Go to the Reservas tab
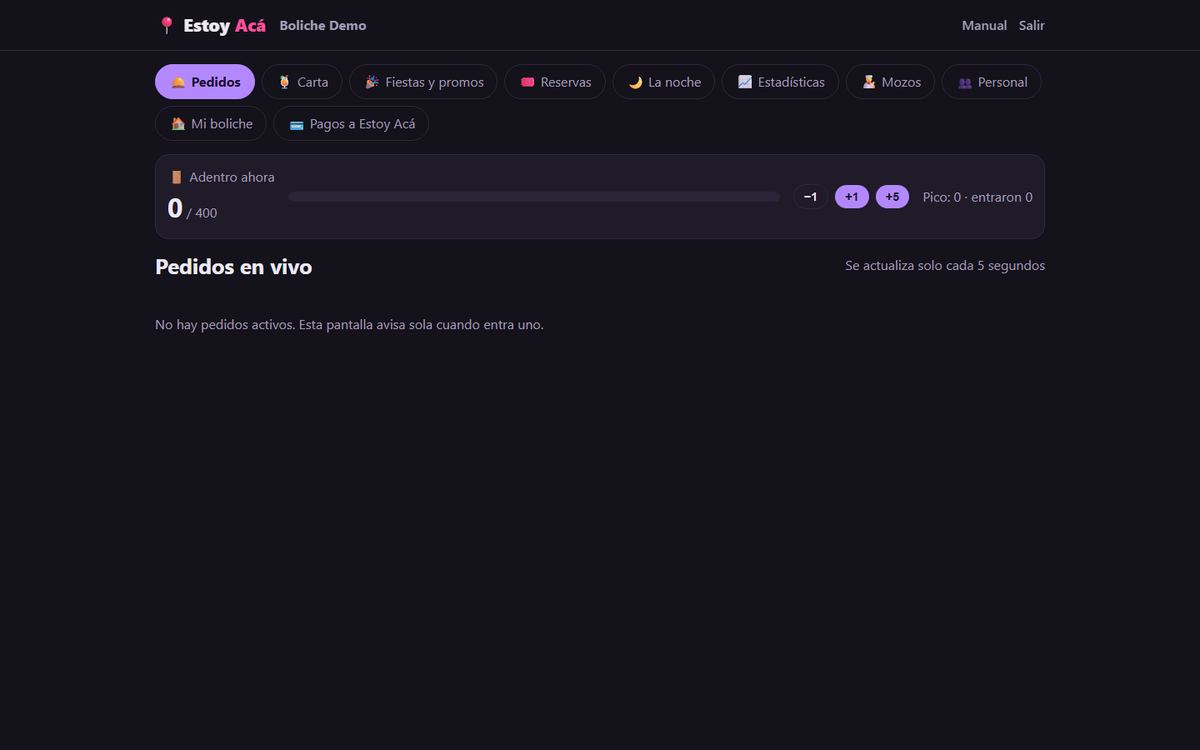This screenshot has height=750, width=1200. tap(555, 82)
